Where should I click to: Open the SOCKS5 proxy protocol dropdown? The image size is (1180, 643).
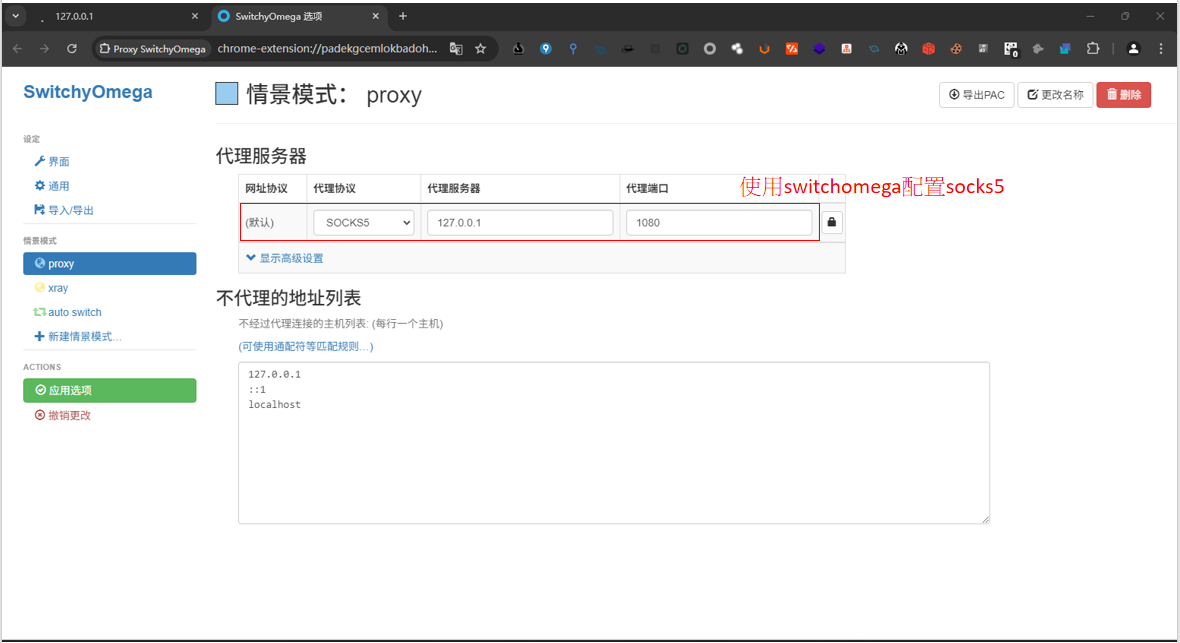coord(363,223)
